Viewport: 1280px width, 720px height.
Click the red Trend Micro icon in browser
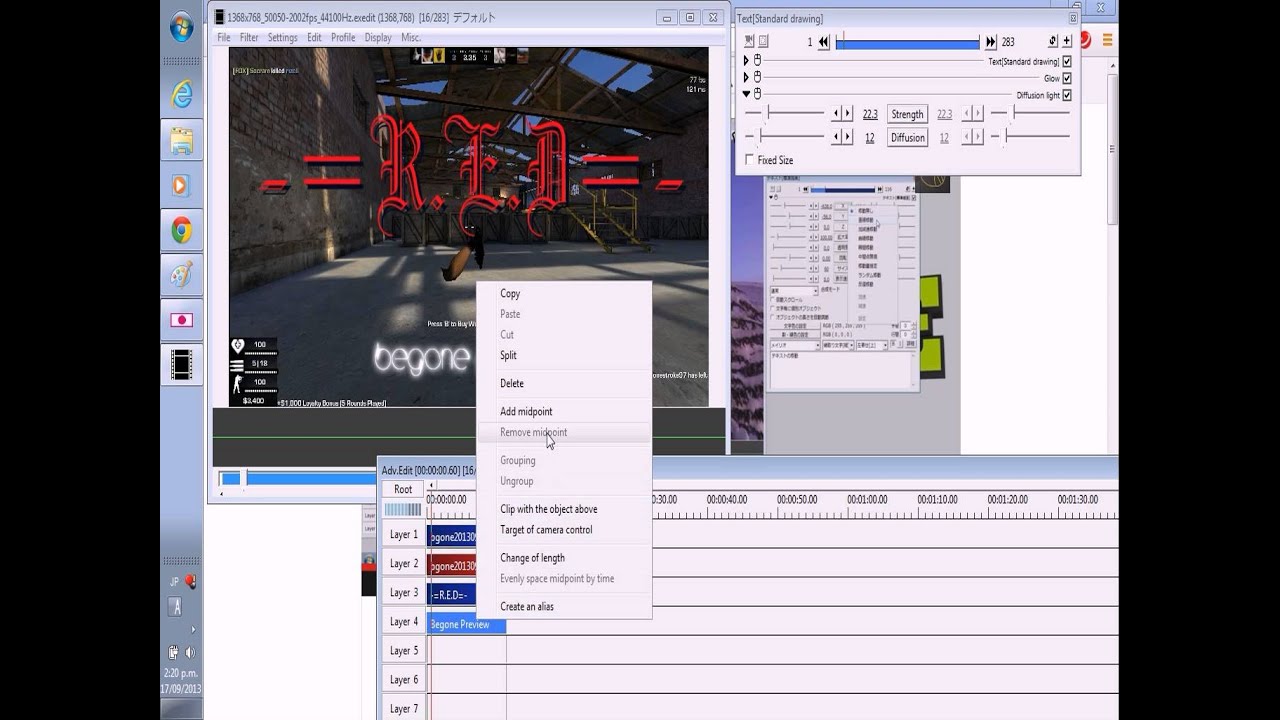pyautogui.click(x=1085, y=40)
